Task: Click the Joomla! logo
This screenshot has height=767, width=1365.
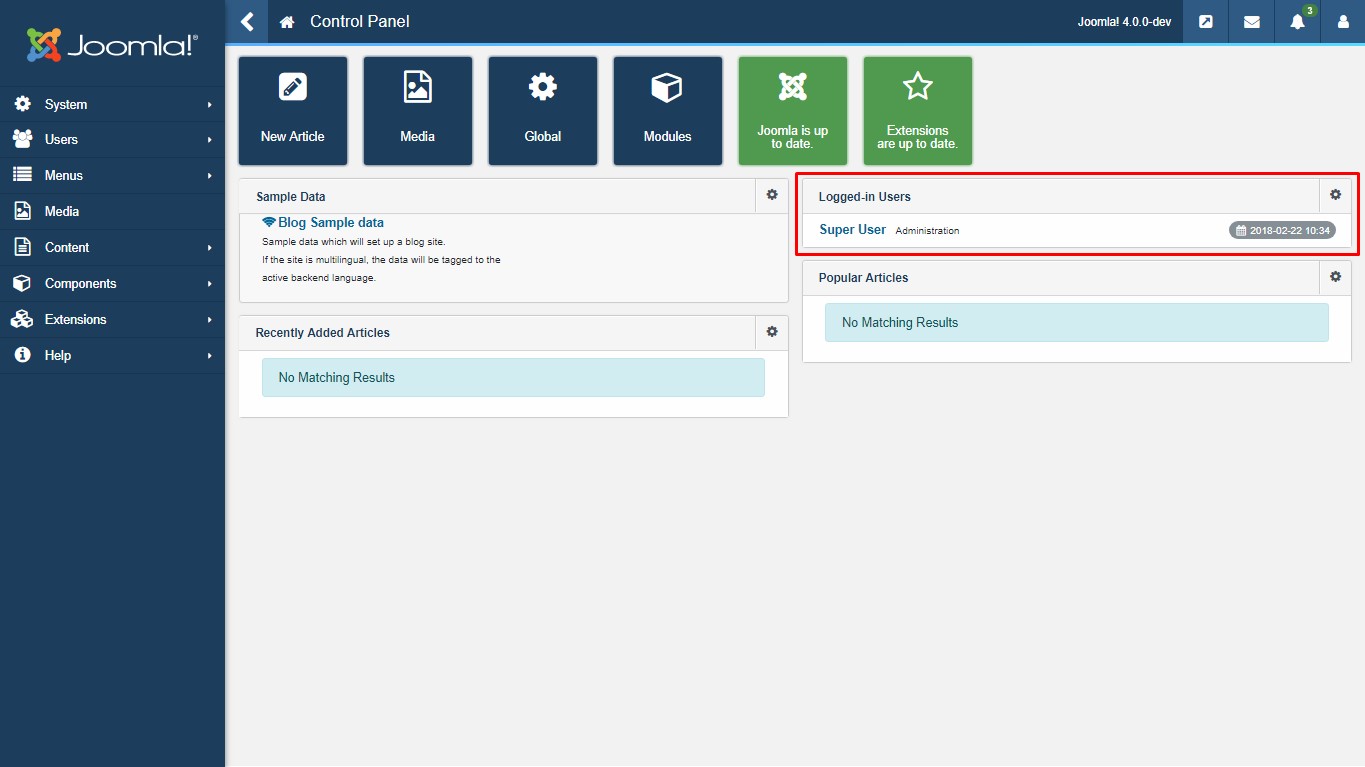Action: (112, 44)
